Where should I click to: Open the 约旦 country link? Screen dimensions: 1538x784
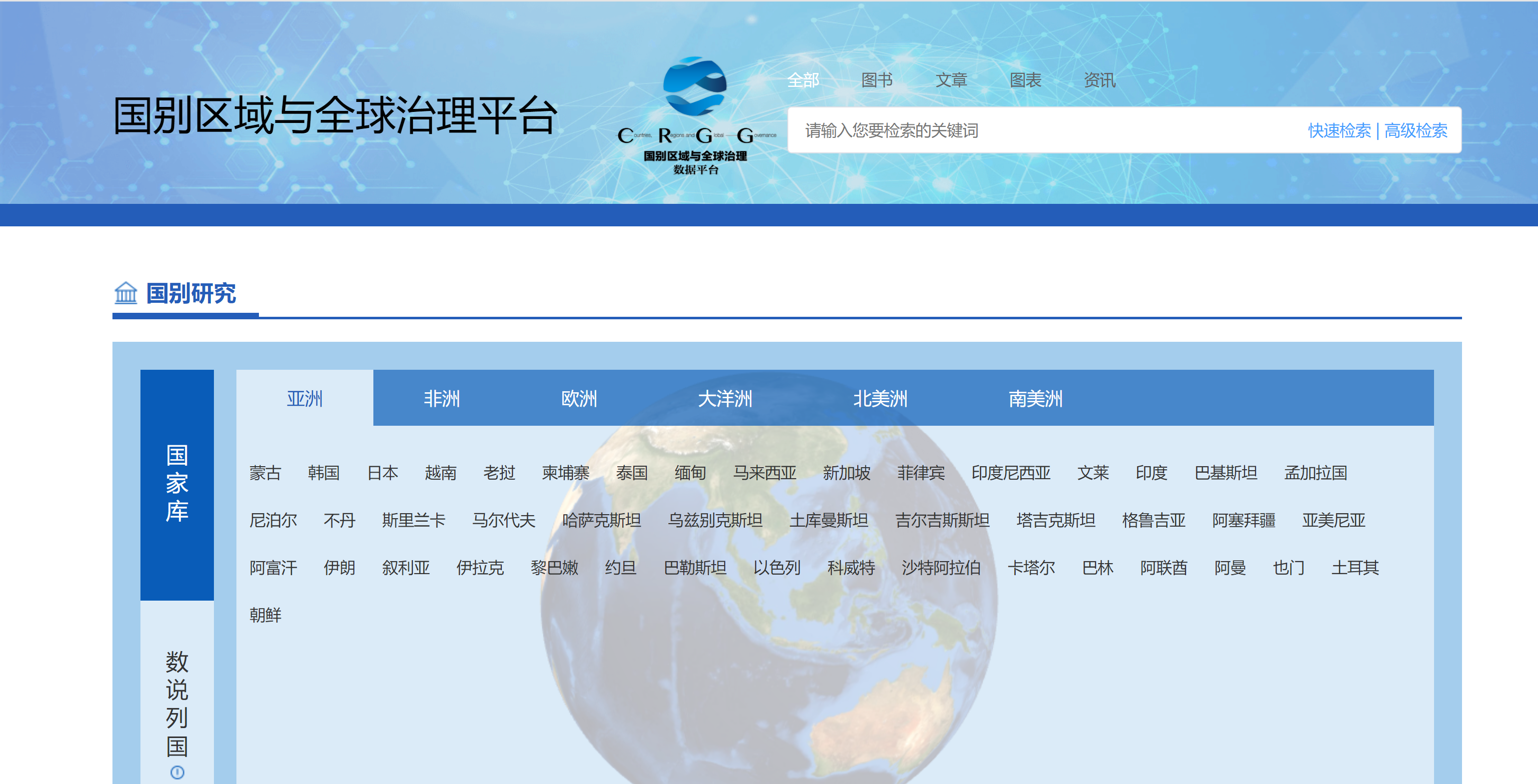click(620, 568)
